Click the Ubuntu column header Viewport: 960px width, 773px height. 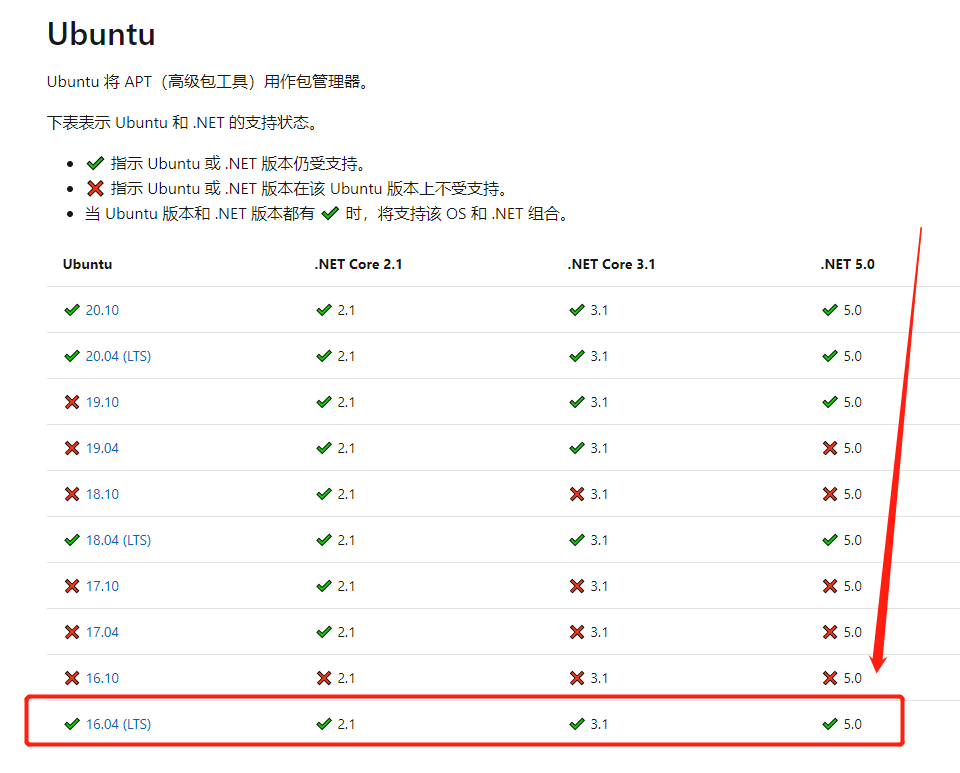click(87, 264)
